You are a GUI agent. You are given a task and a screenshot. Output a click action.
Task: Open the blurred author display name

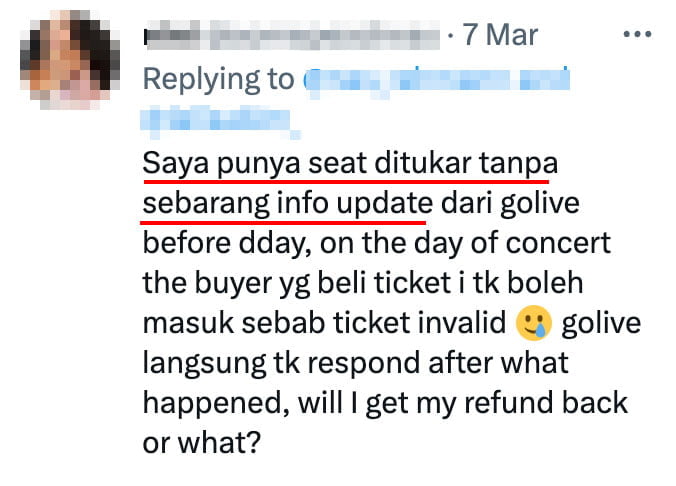click(x=292, y=35)
